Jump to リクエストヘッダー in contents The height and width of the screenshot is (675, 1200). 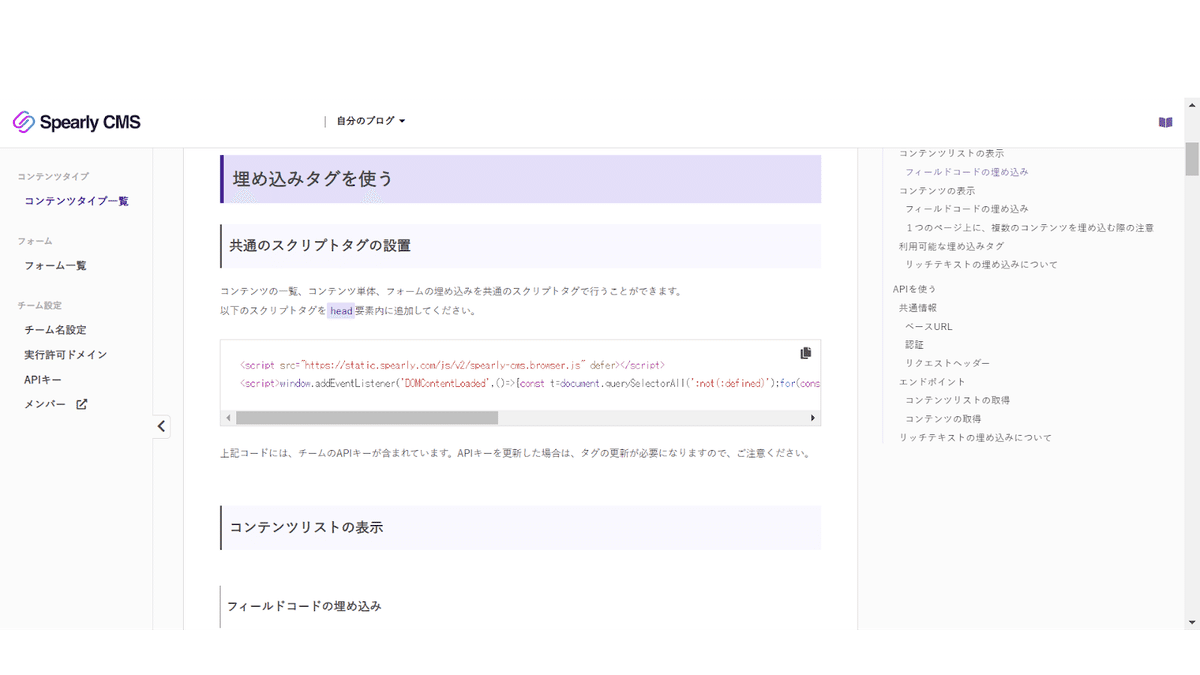tap(947, 363)
